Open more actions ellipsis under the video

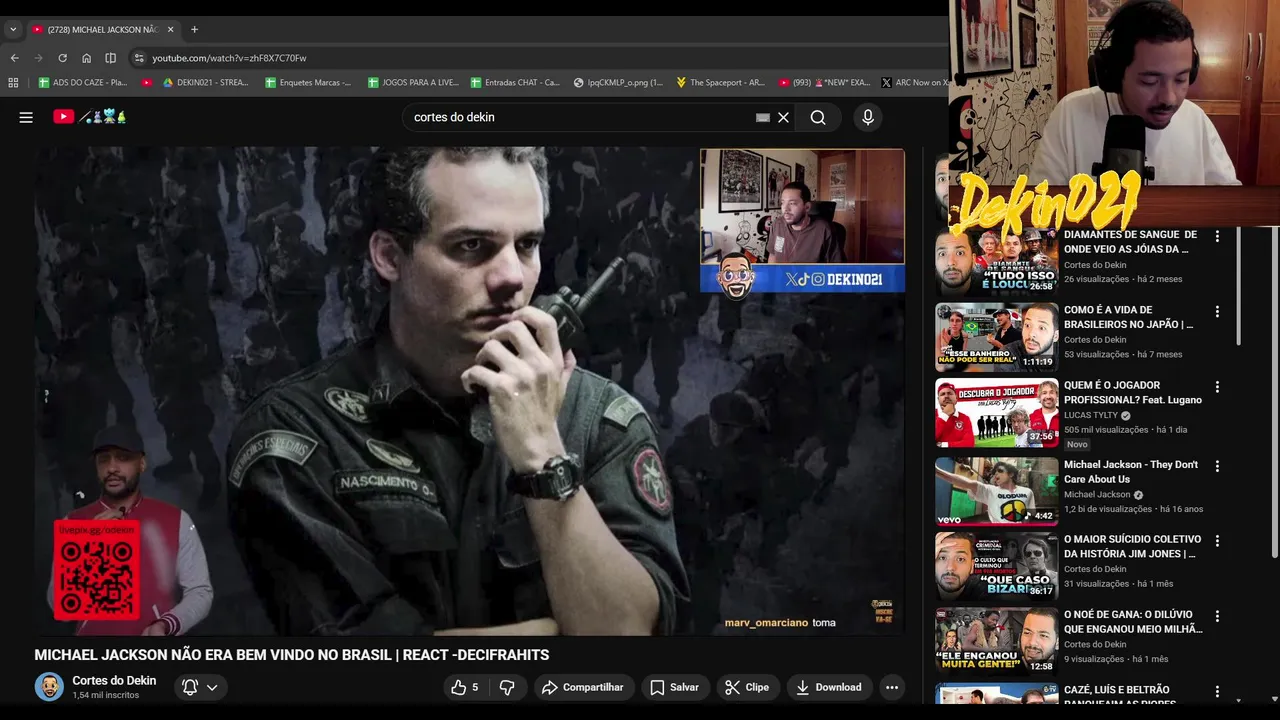(892, 687)
